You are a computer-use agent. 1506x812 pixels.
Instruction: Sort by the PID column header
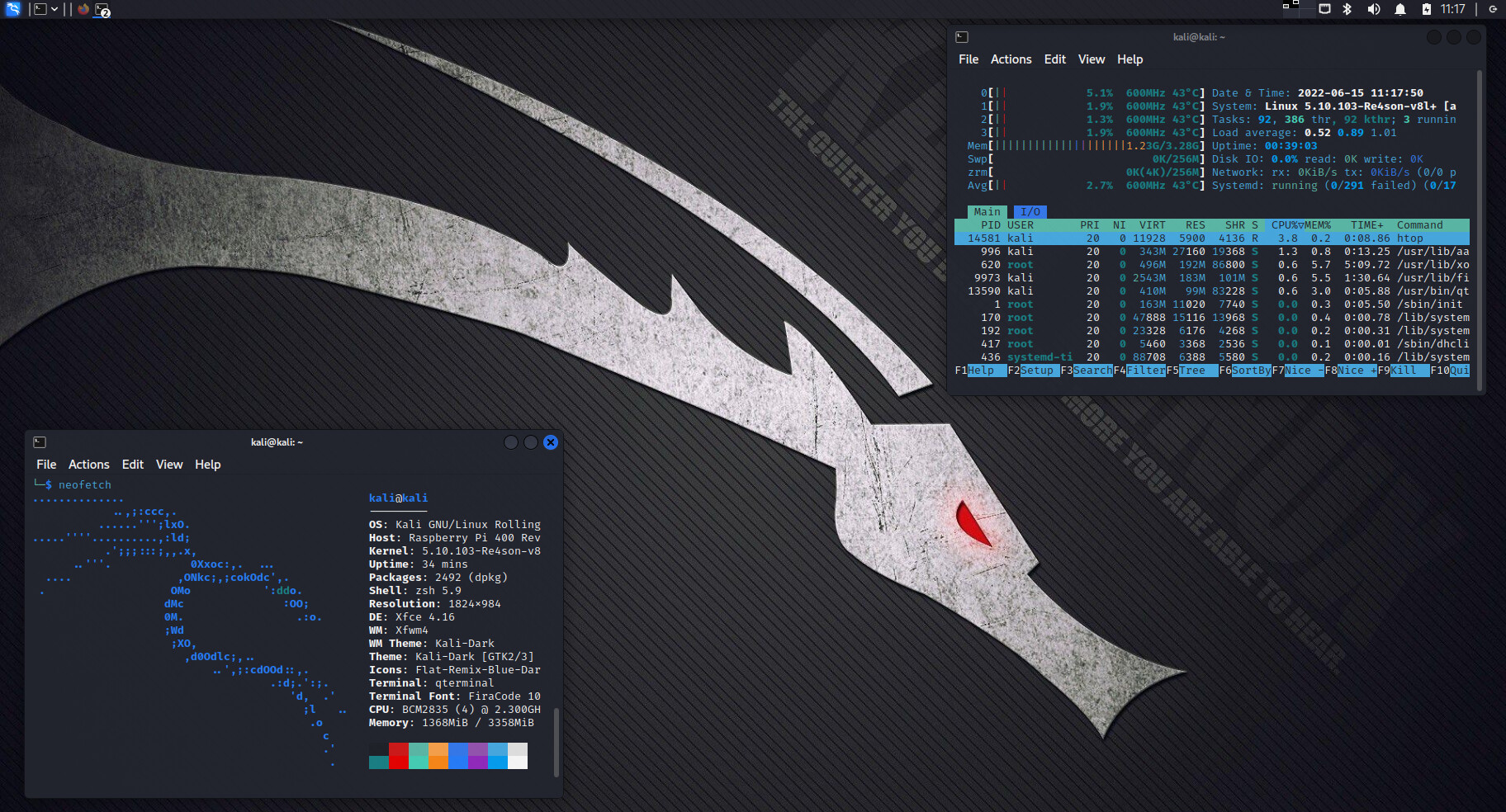(x=991, y=225)
